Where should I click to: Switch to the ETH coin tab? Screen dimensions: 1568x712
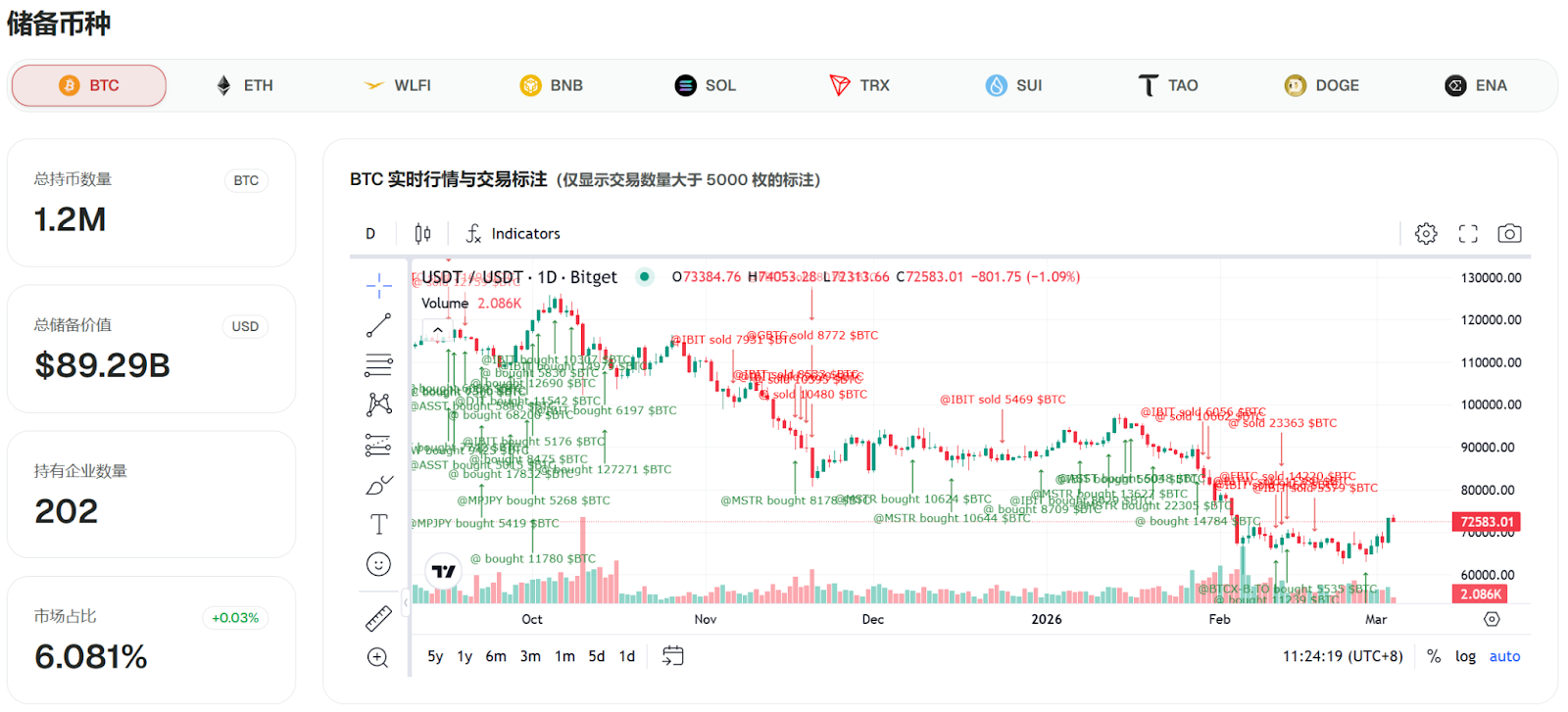[x=244, y=85]
